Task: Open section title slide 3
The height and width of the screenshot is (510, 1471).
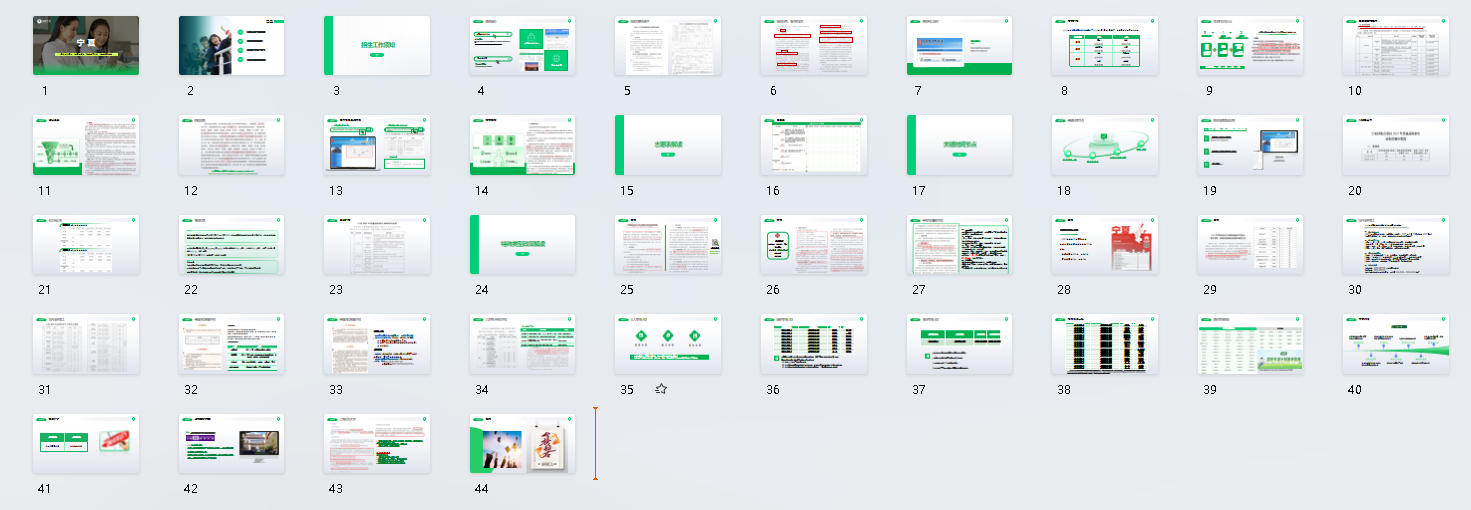Action: [x=377, y=45]
